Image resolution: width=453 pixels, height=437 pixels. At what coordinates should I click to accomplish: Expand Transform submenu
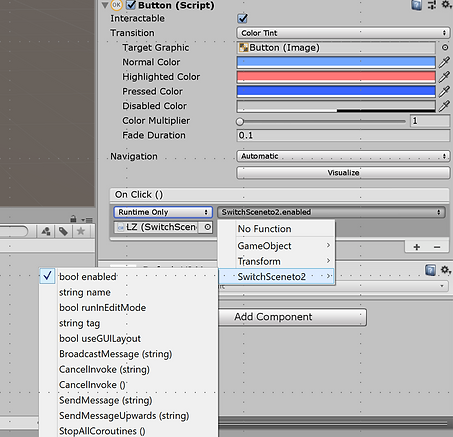276,261
